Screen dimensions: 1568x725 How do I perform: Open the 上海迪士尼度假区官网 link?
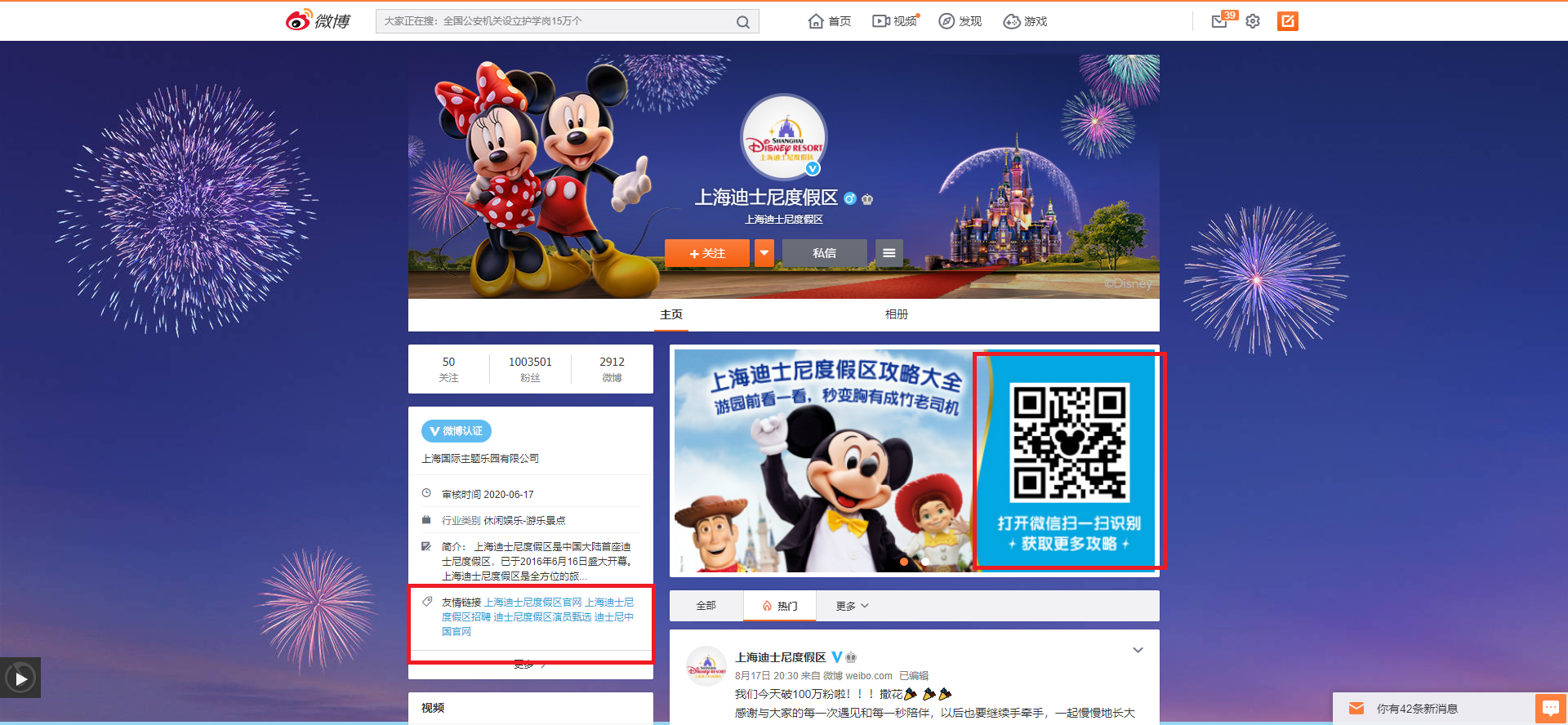pyautogui.click(x=533, y=602)
